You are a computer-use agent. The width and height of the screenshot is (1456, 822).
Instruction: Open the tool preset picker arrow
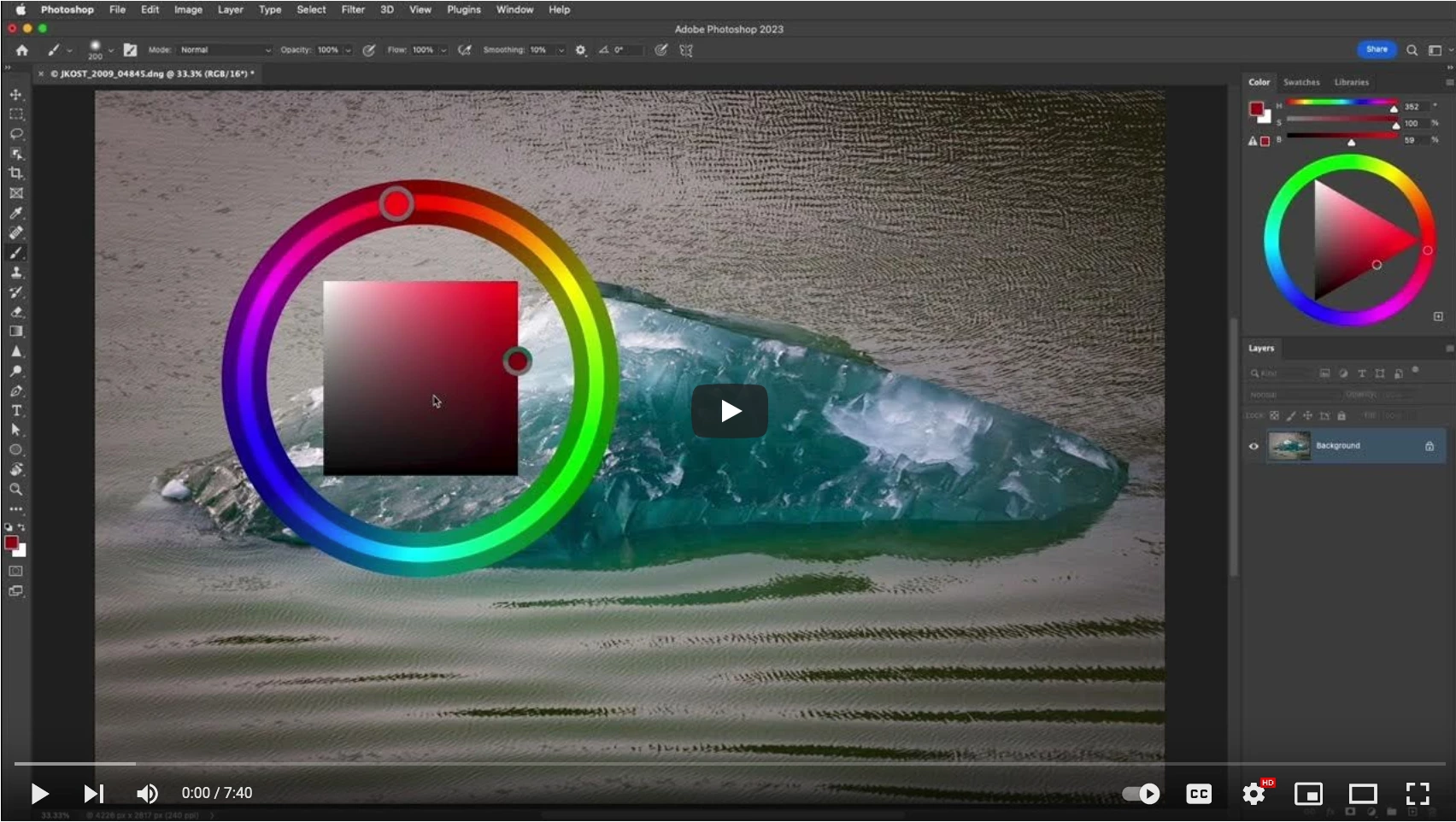click(70, 50)
